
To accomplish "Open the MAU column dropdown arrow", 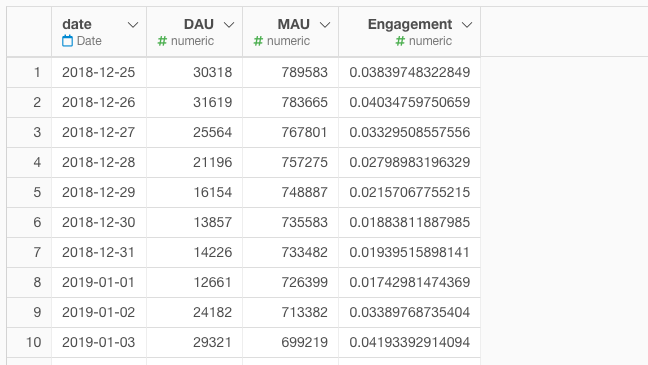I will (325, 25).
